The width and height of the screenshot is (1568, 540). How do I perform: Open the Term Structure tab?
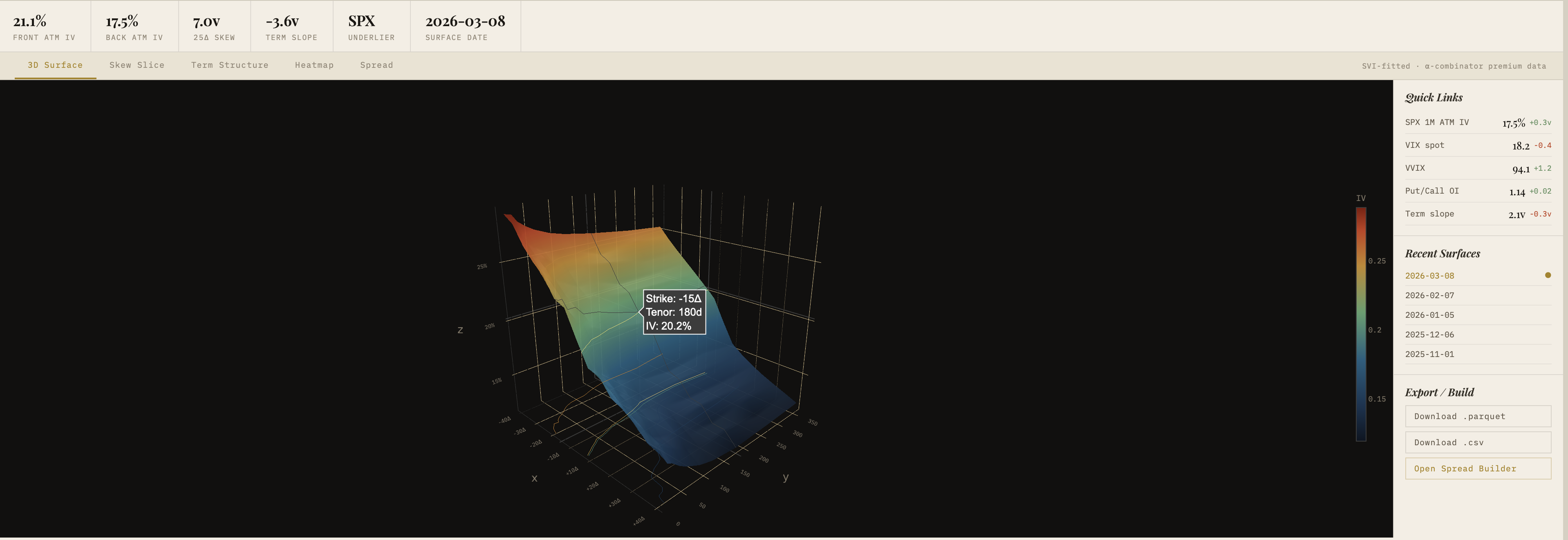(229, 65)
